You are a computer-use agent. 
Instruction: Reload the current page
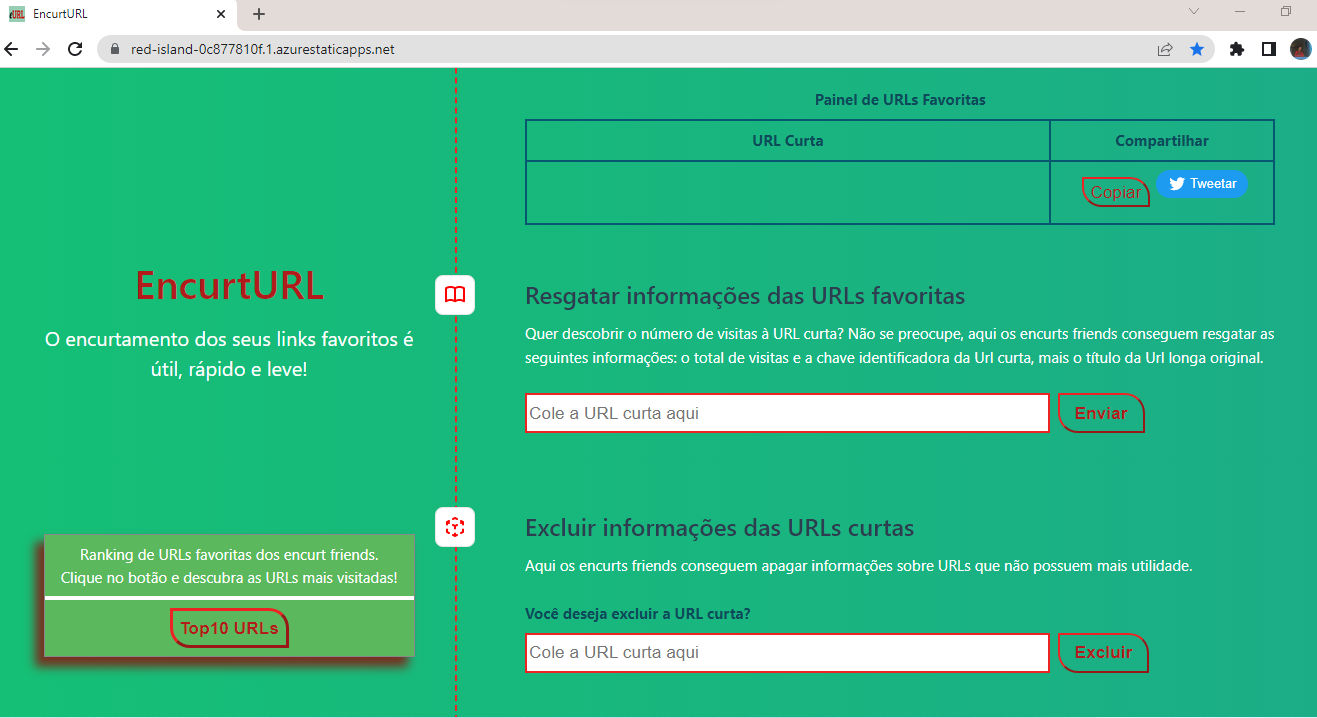click(x=75, y=48)
